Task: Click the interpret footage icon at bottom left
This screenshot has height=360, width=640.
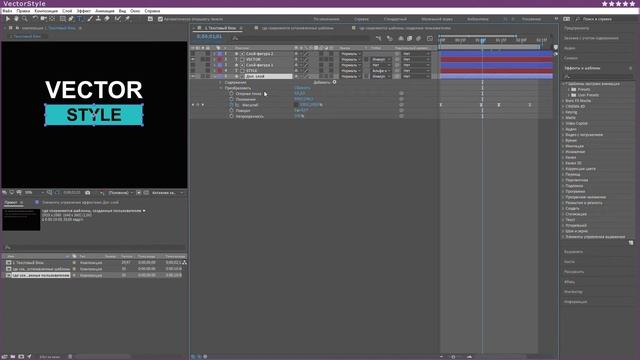Action: pyautogui.click(x=5, y=356)
